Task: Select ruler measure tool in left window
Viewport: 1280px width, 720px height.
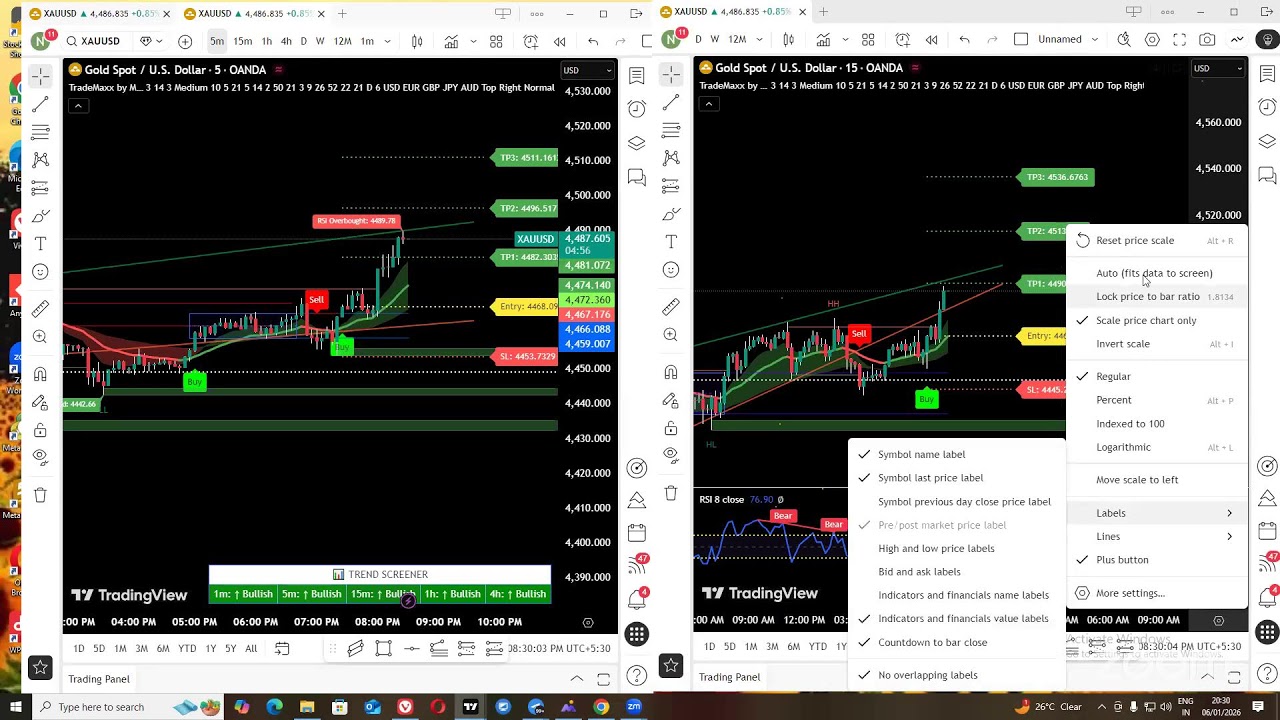Action: coord(40,309)
